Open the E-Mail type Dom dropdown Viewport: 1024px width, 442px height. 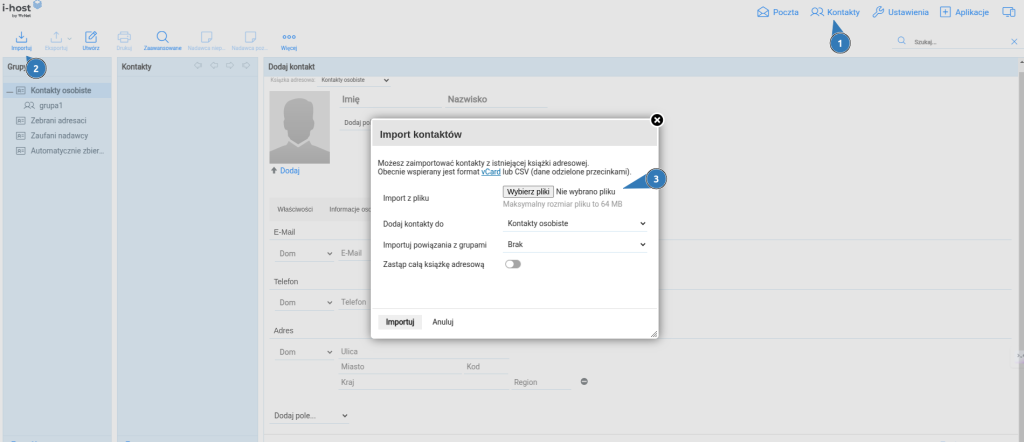point(304,253)
